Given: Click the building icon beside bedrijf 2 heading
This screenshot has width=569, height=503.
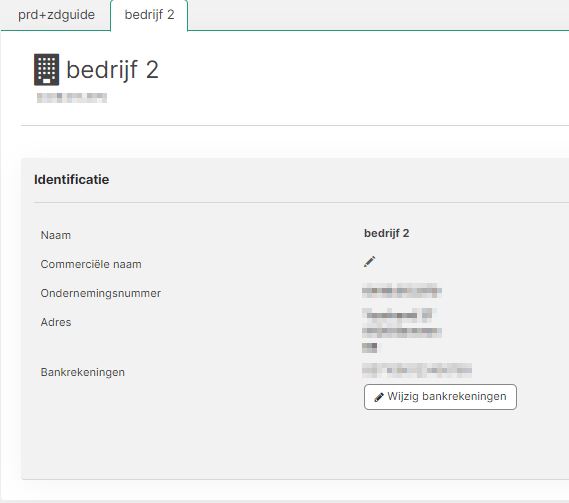Looking at the screenshot, I should [x=46, y=69].
